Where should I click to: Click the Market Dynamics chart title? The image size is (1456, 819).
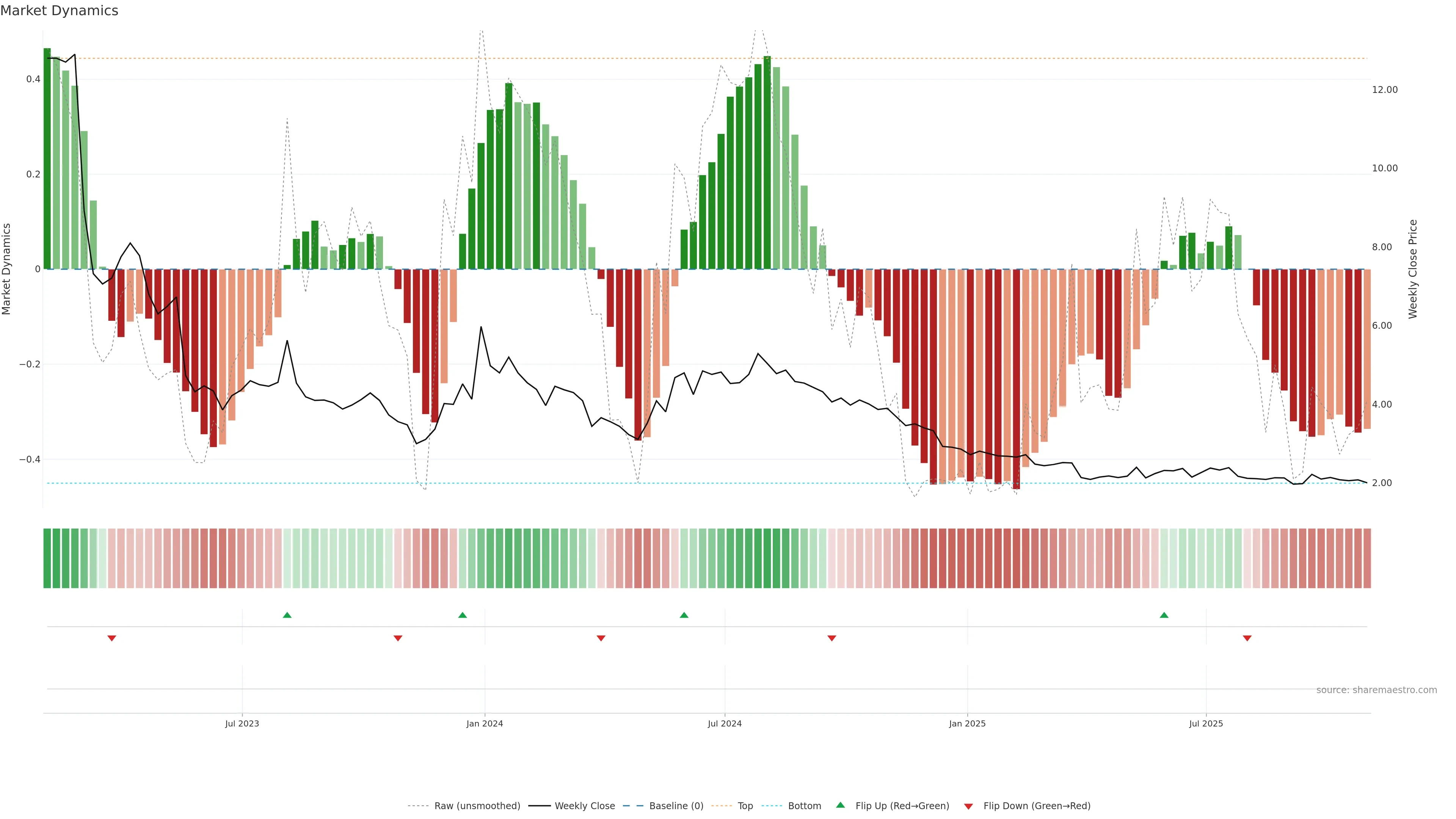click(60, 11)
